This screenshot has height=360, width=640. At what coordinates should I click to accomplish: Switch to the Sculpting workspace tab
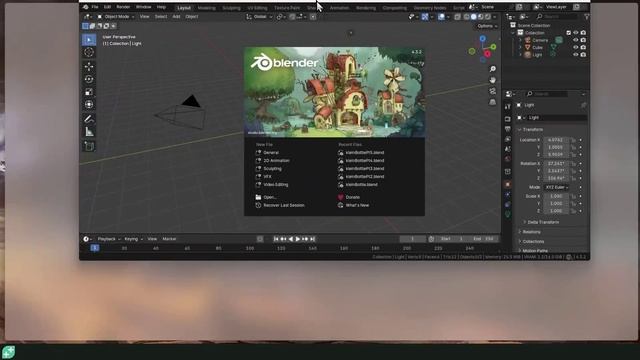tap(231, 8)
